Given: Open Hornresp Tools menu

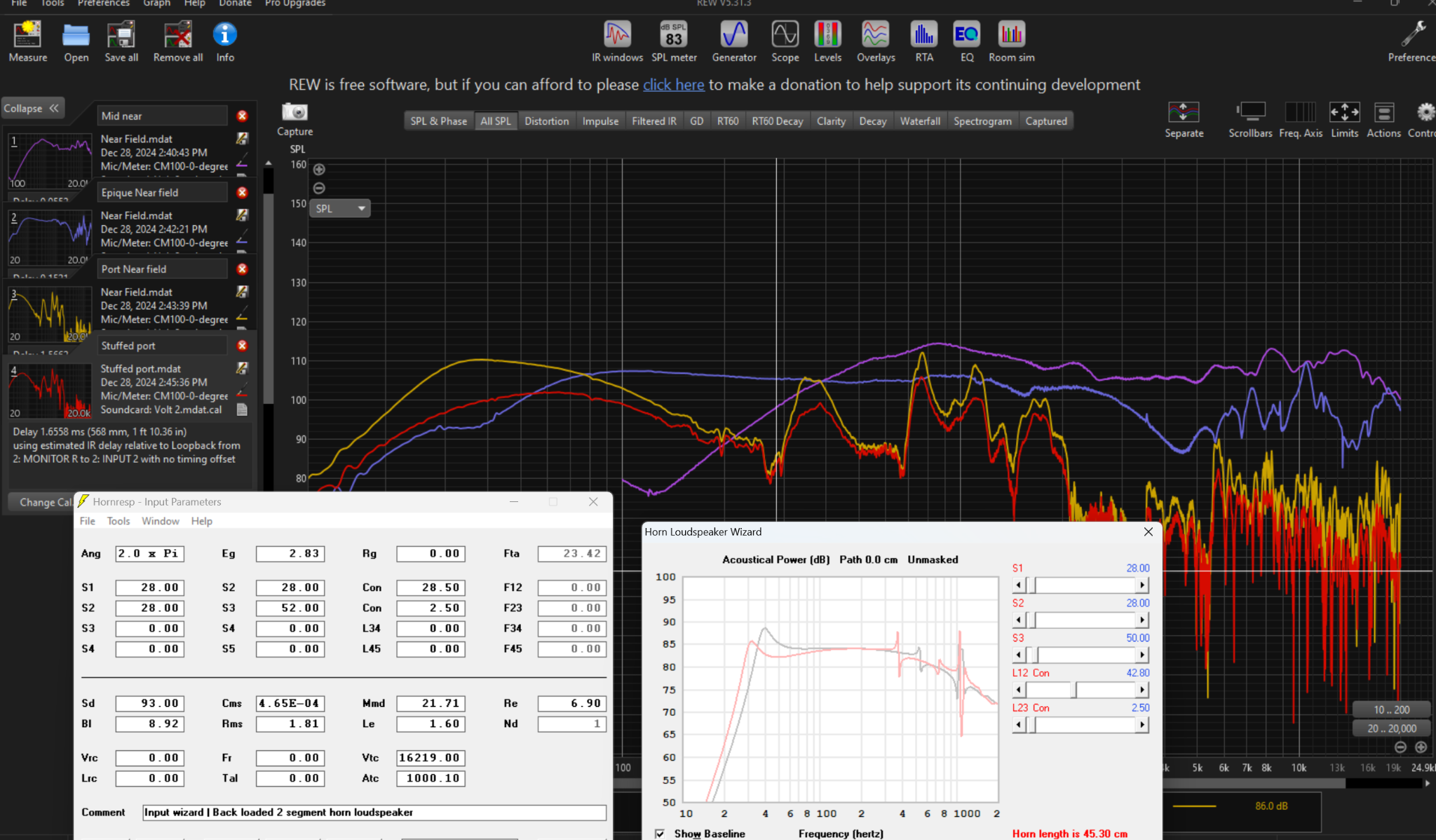Looking at the screenshot, I should [x=118, y=521].
